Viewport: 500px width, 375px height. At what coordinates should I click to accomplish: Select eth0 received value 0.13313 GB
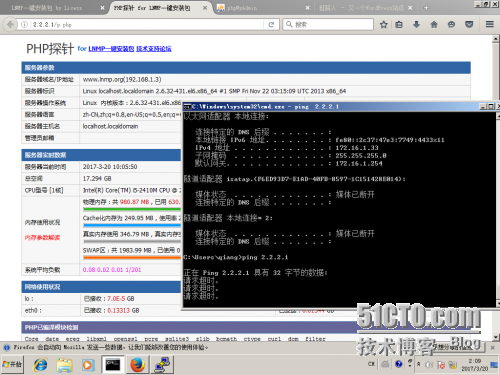(x=123, y=310)
